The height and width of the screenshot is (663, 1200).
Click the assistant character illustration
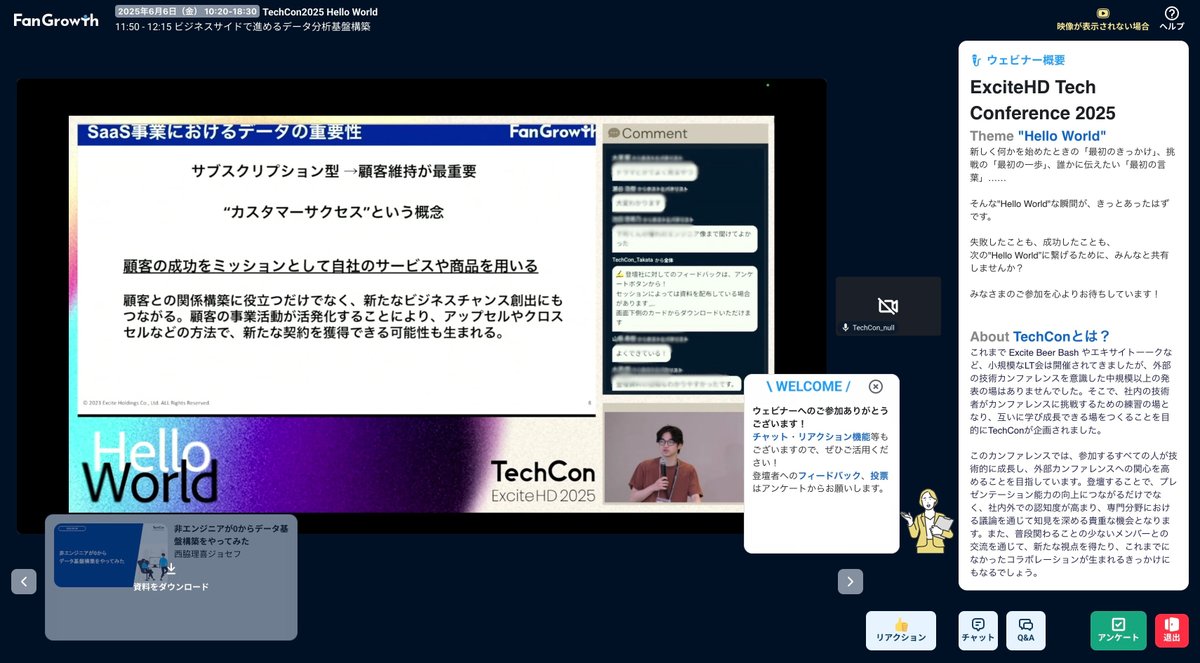click(x=927, y=520)
